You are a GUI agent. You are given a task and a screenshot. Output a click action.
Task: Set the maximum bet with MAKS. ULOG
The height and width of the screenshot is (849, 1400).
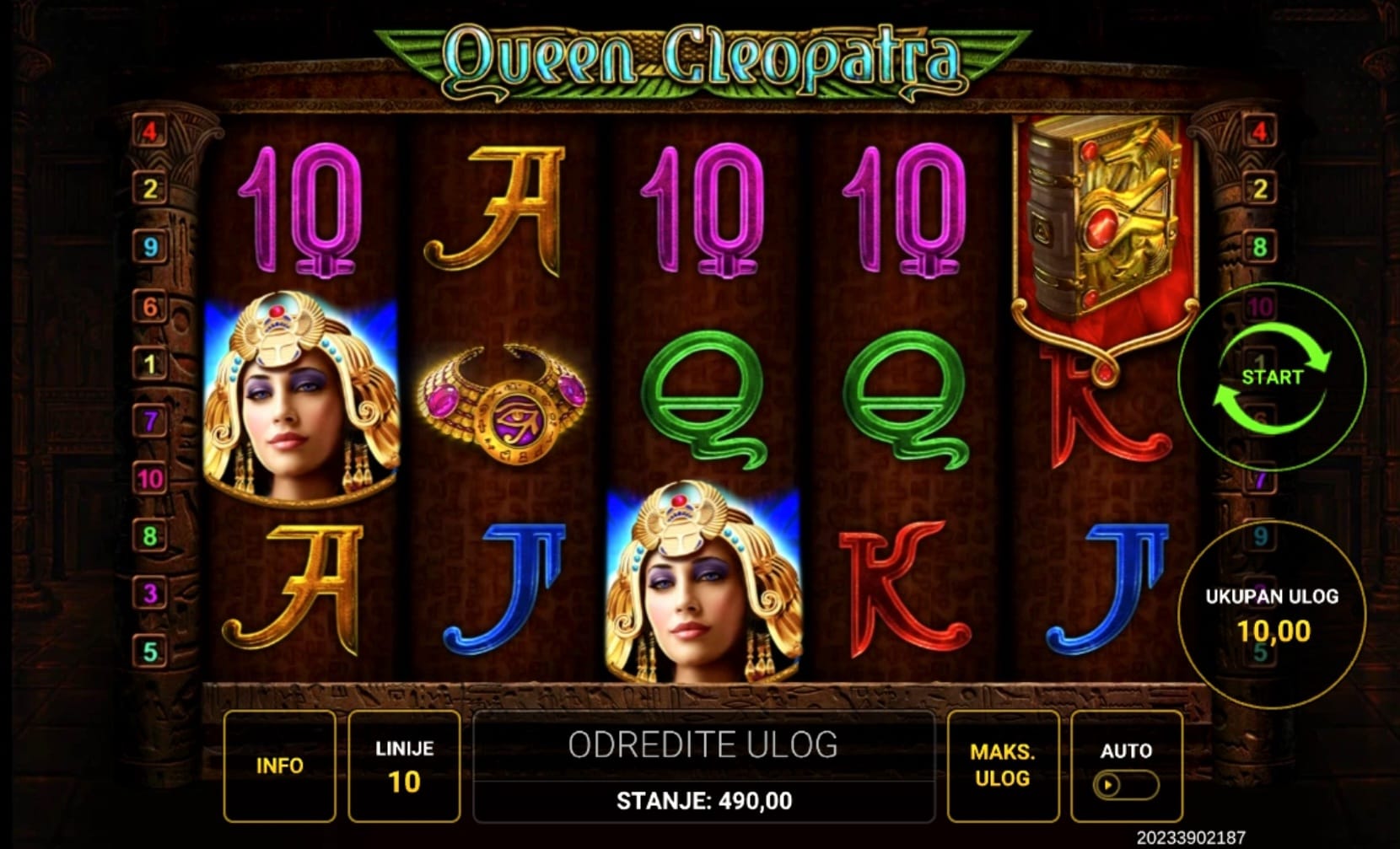(x=1003, y=766)
